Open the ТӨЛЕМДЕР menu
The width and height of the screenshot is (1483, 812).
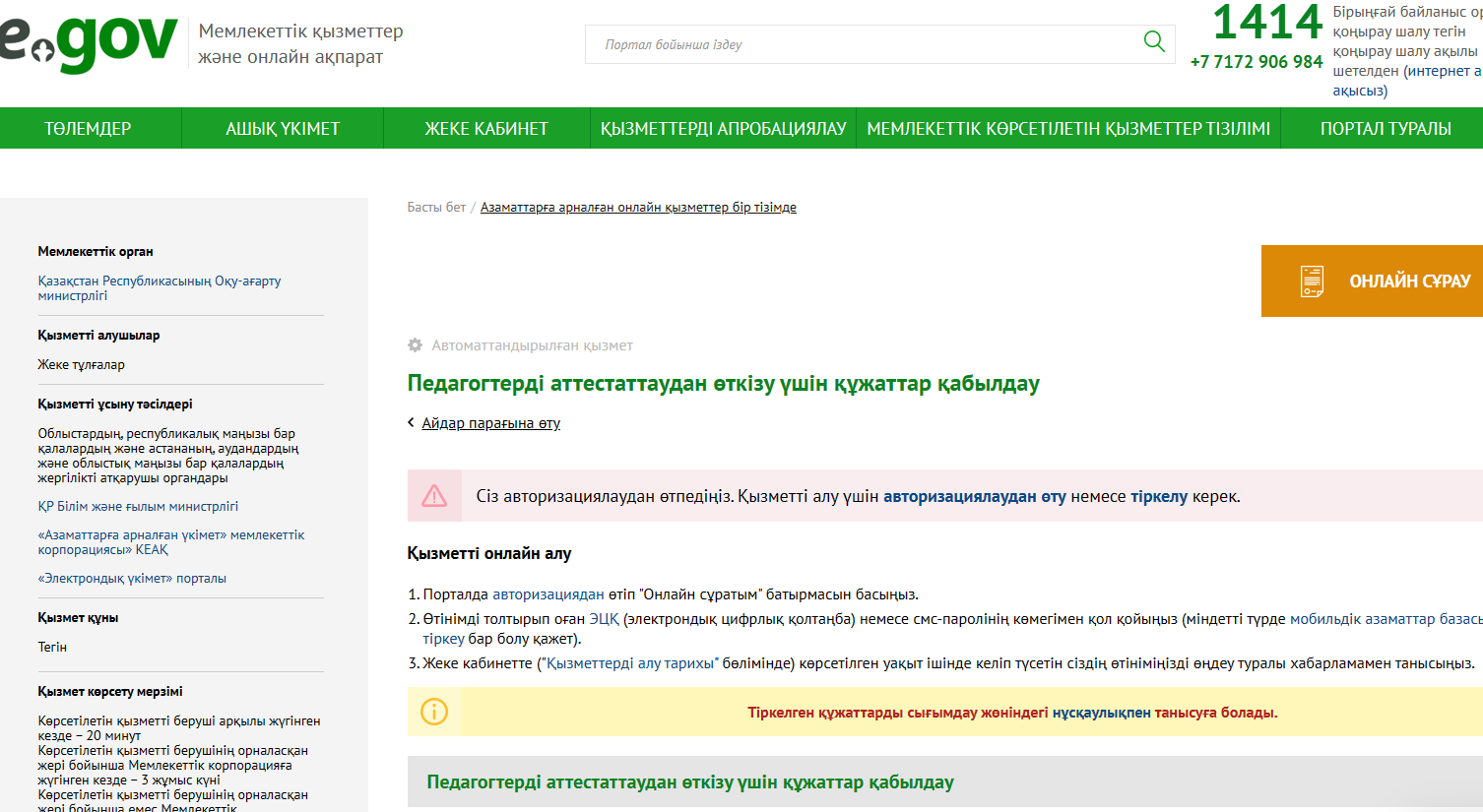tap(88, 129)
